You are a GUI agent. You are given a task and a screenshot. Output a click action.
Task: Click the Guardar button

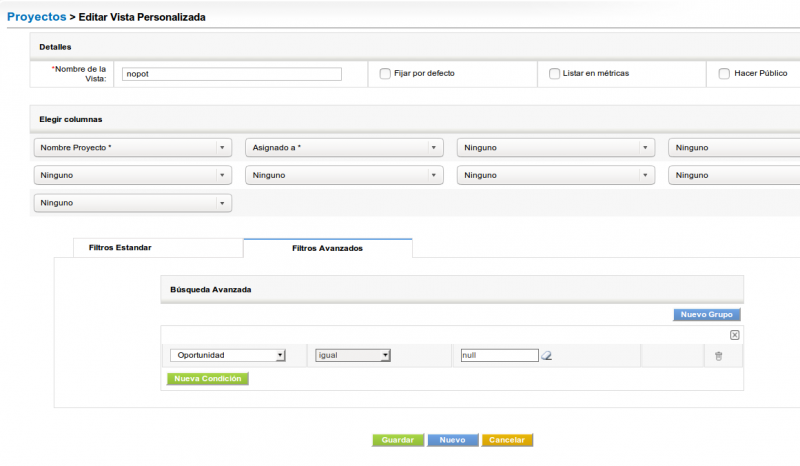[398, 440]
